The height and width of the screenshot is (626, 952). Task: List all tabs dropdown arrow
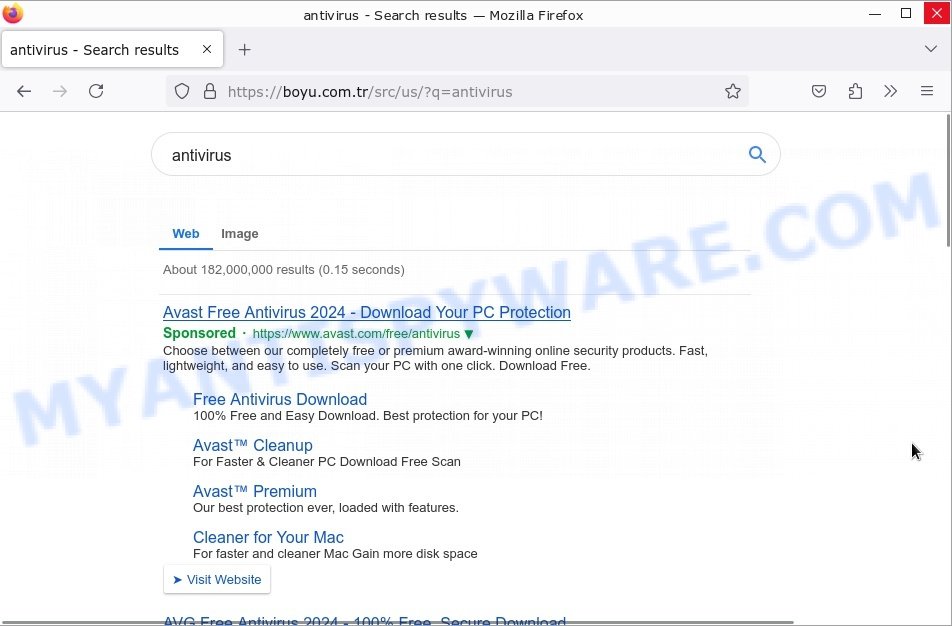930,49
